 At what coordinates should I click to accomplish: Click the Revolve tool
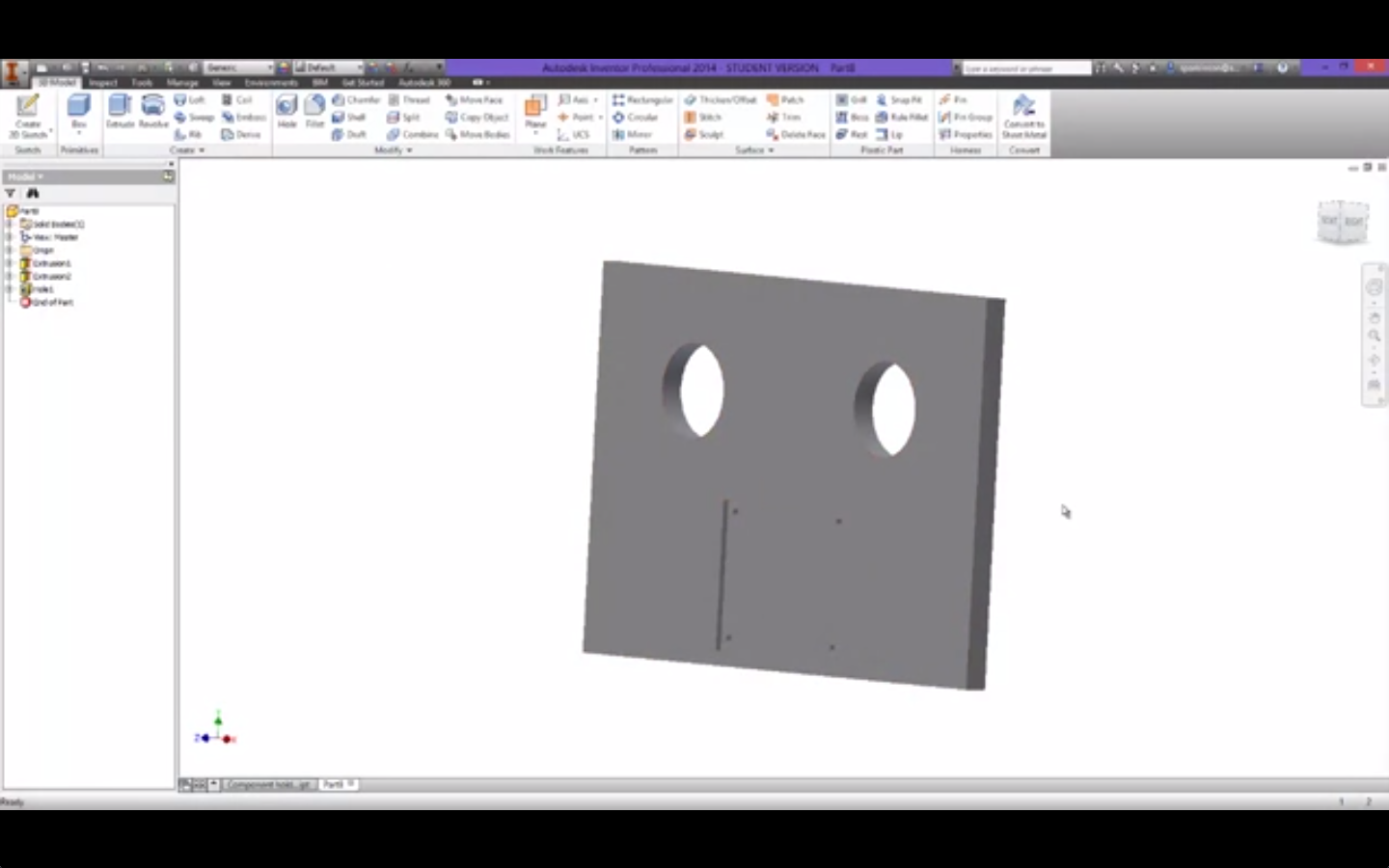(152, 113)
